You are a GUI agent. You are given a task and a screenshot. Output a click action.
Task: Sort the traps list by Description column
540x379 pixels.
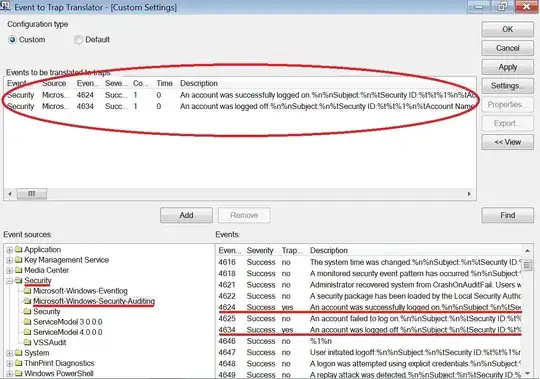tap(327, 84)
